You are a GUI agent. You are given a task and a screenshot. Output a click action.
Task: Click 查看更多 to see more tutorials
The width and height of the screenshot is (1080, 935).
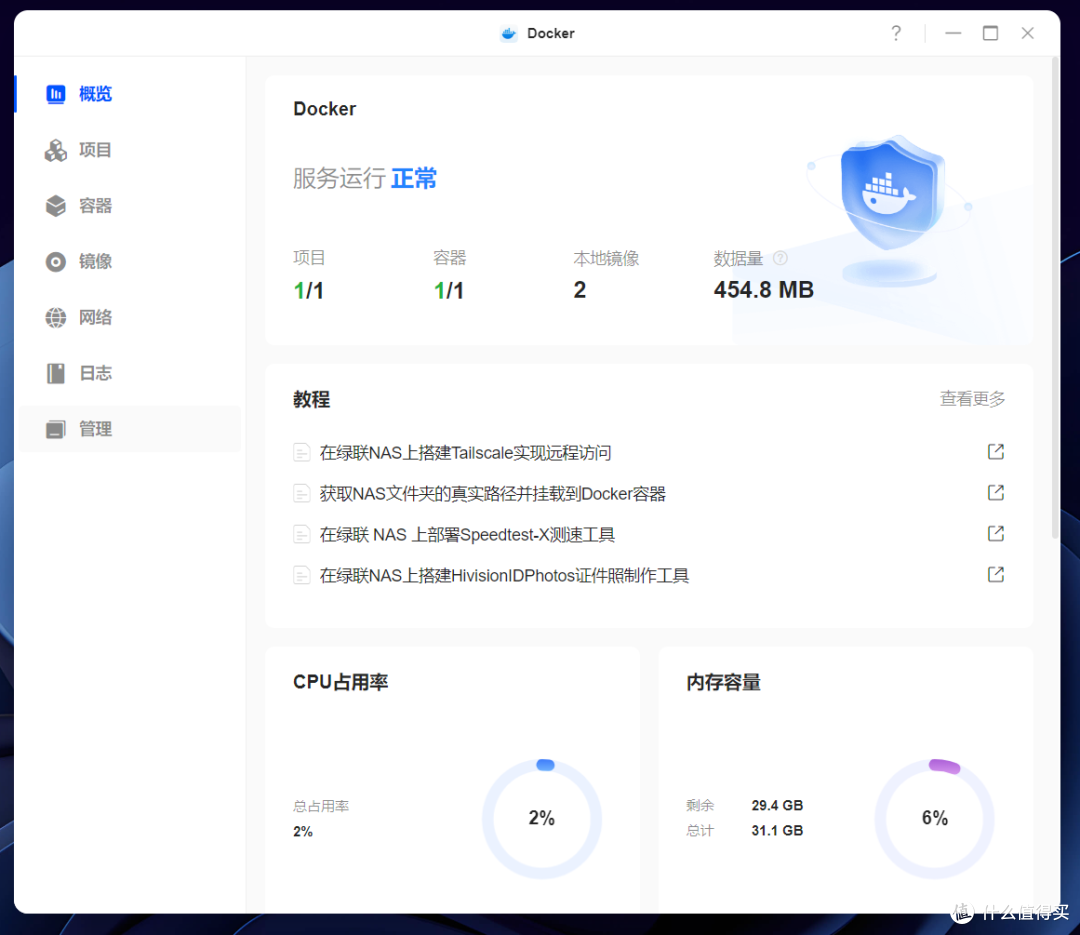click(x=972, y=399)
